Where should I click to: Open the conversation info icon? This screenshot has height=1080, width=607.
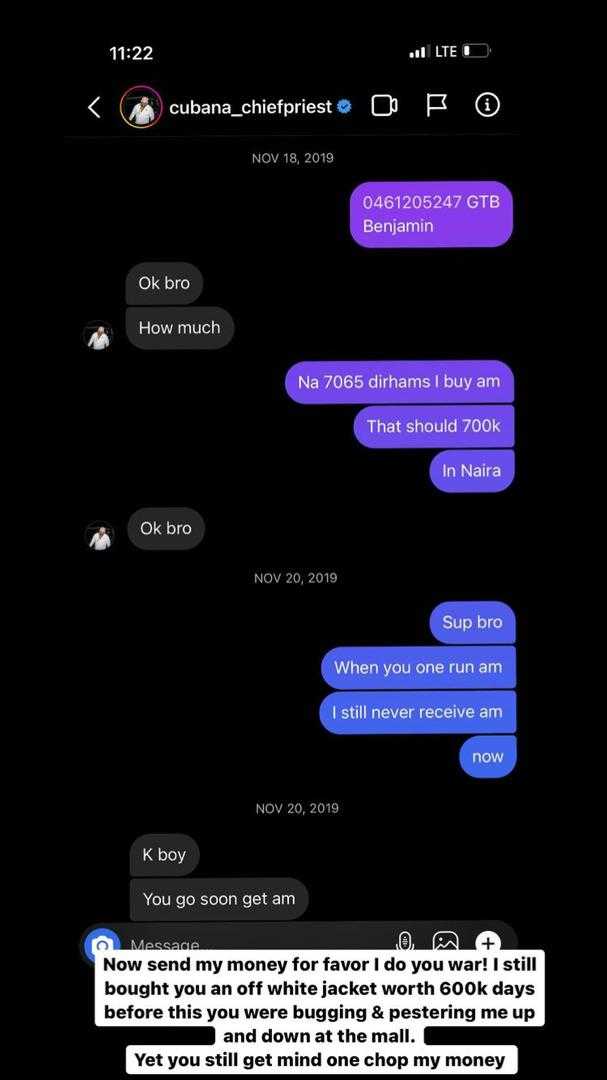[487, 105]
